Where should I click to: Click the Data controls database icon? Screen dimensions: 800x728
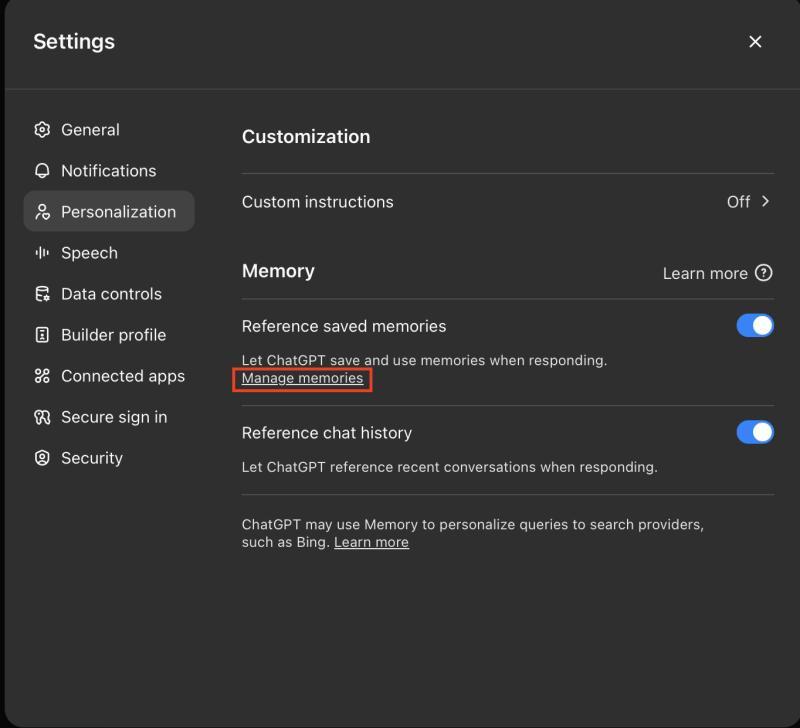(42, 294)
